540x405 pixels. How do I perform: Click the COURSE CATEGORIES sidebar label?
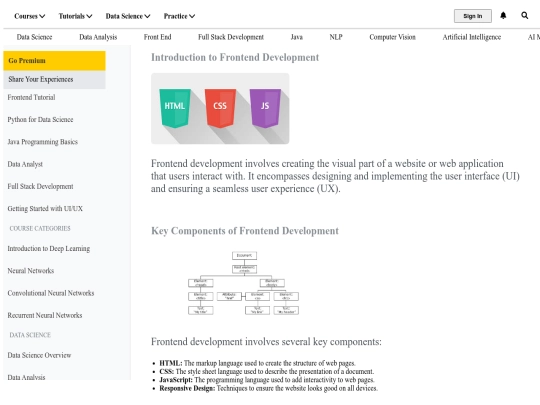point(40,229)
